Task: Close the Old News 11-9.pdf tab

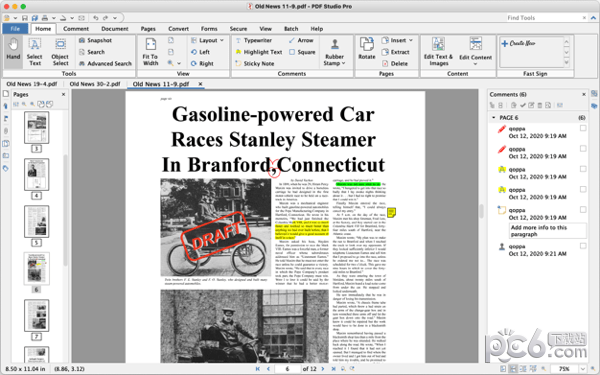Action: 200,84
